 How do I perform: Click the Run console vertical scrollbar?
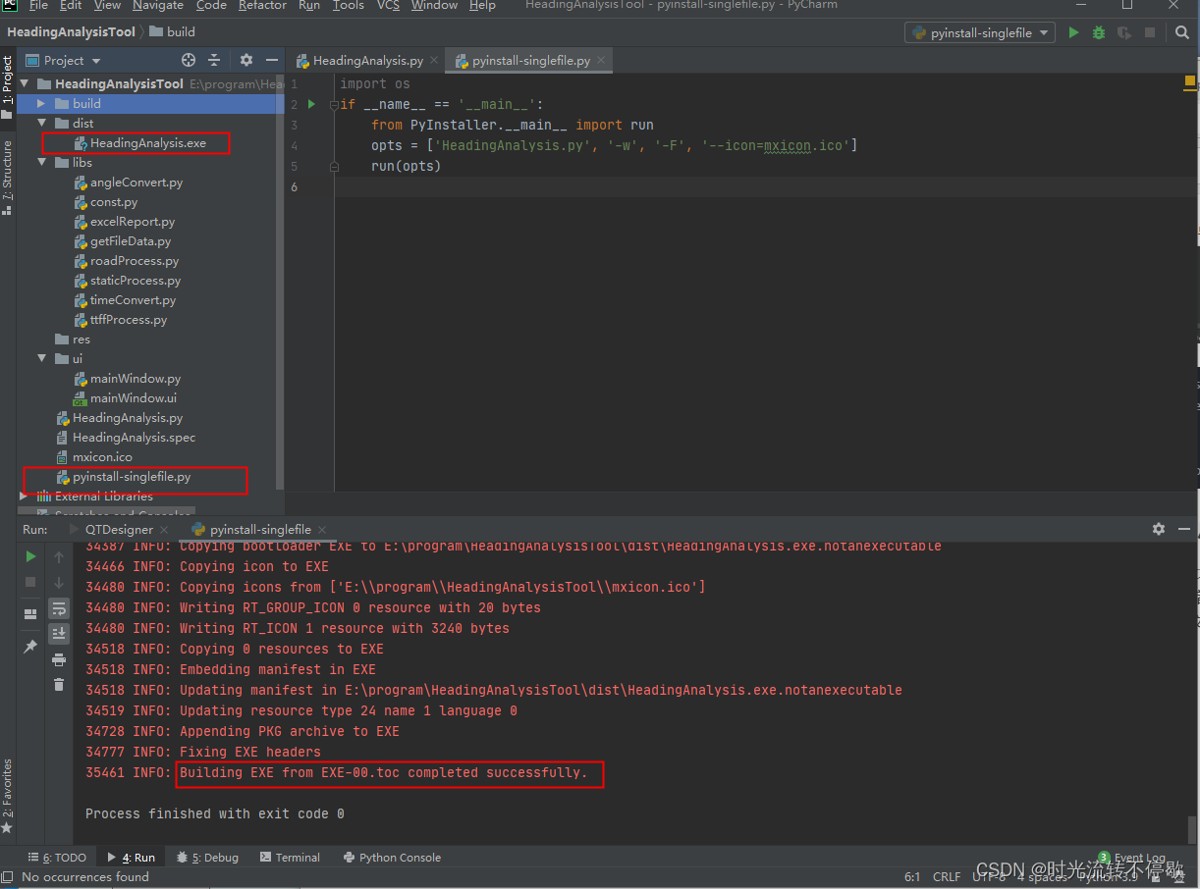(x=1191, y=828)
